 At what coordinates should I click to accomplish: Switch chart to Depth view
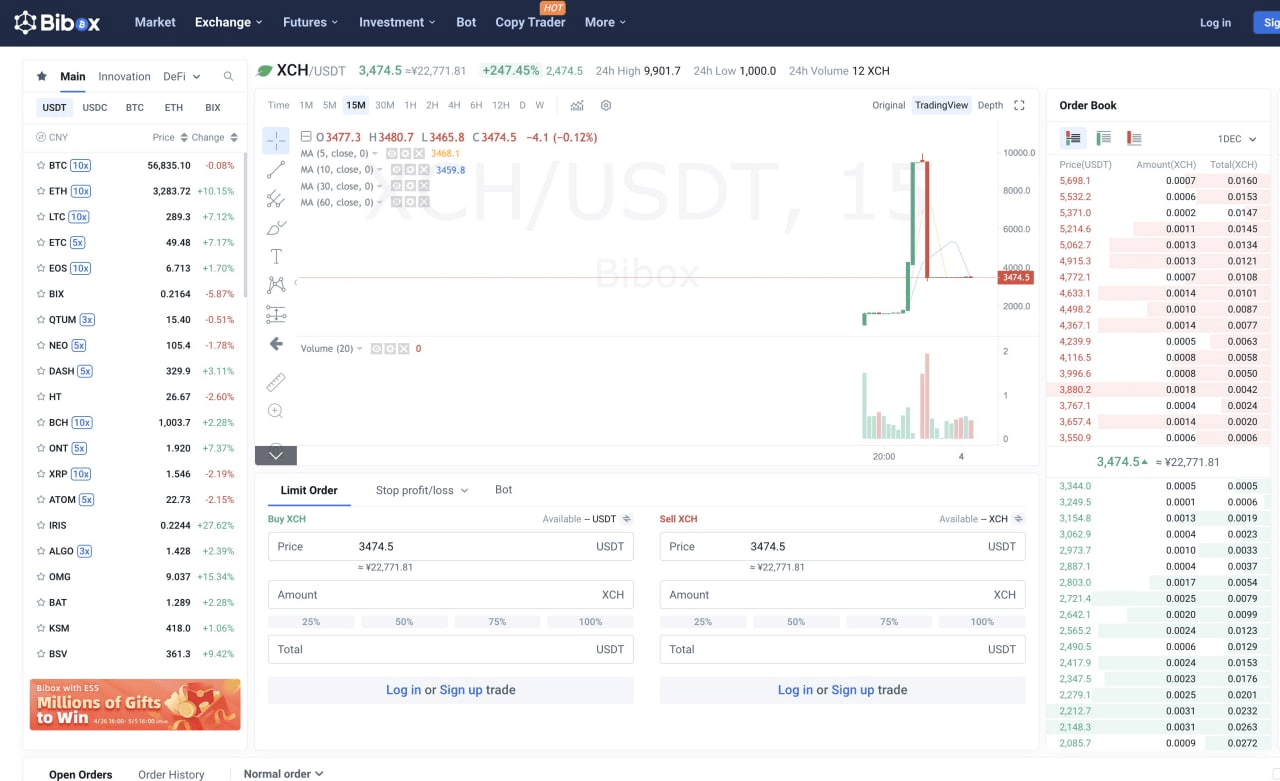click(x=990, y=105)
